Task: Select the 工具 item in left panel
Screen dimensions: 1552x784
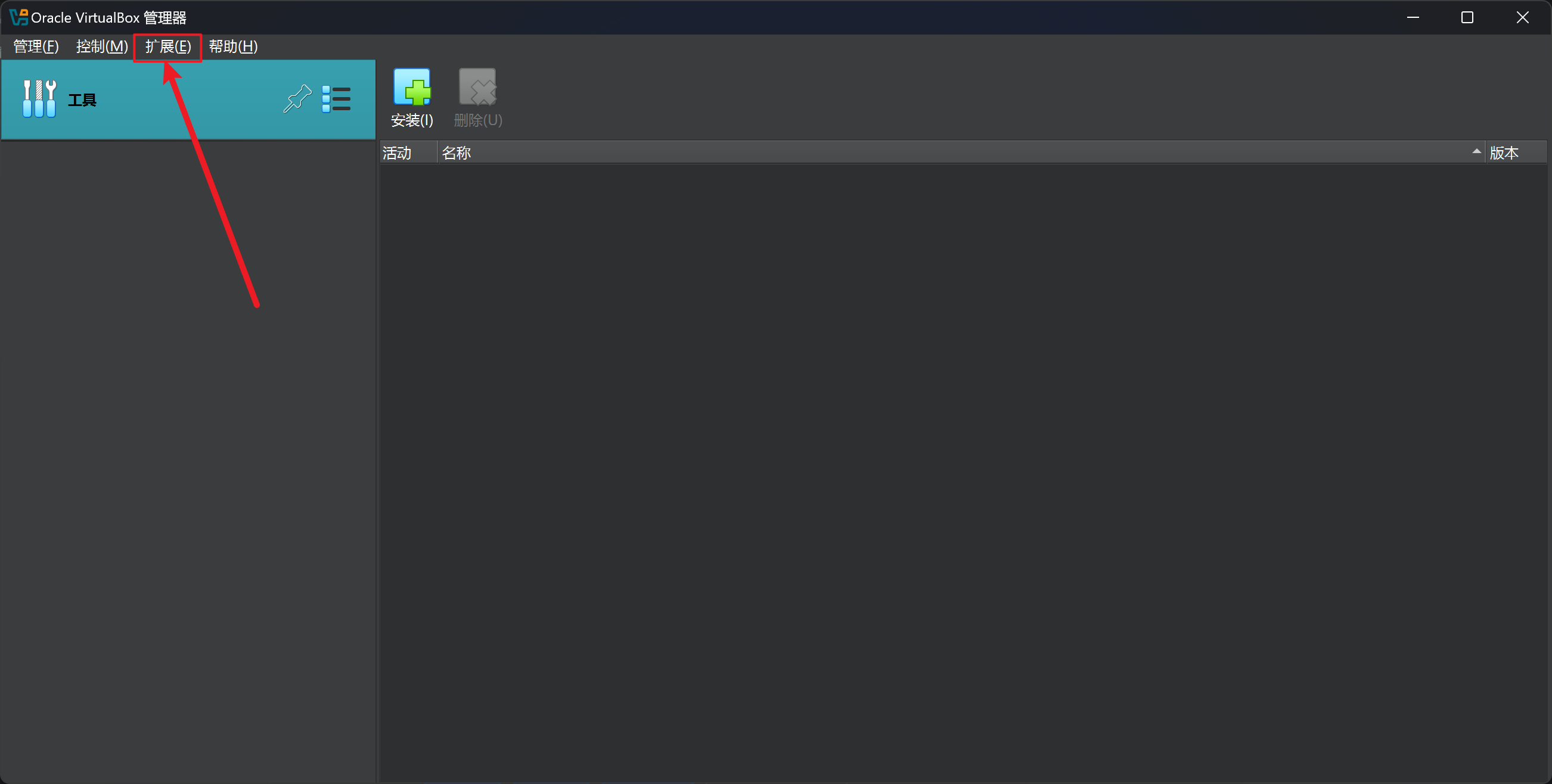Action: [82, 100]
